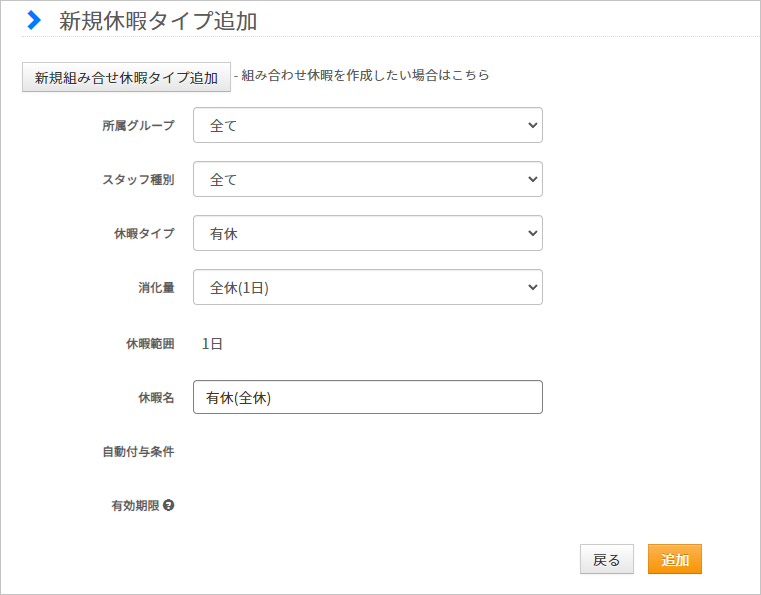Image resolution: width=761 pixels, height=595 pixels.
Task: Click the arrow on the 所属グループ select
Action: point(532,125)
